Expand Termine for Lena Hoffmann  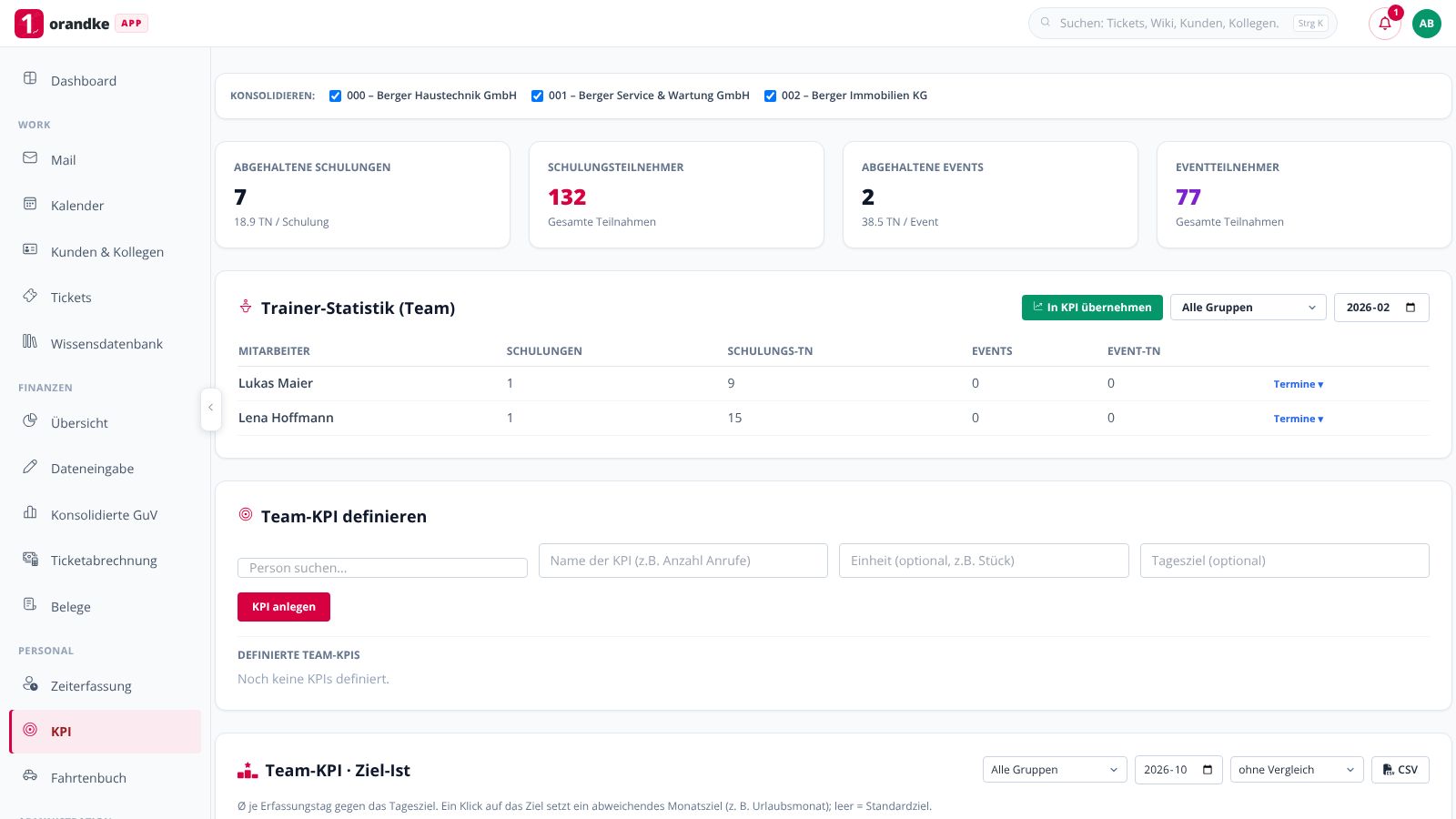click(x=1299, y=419)
